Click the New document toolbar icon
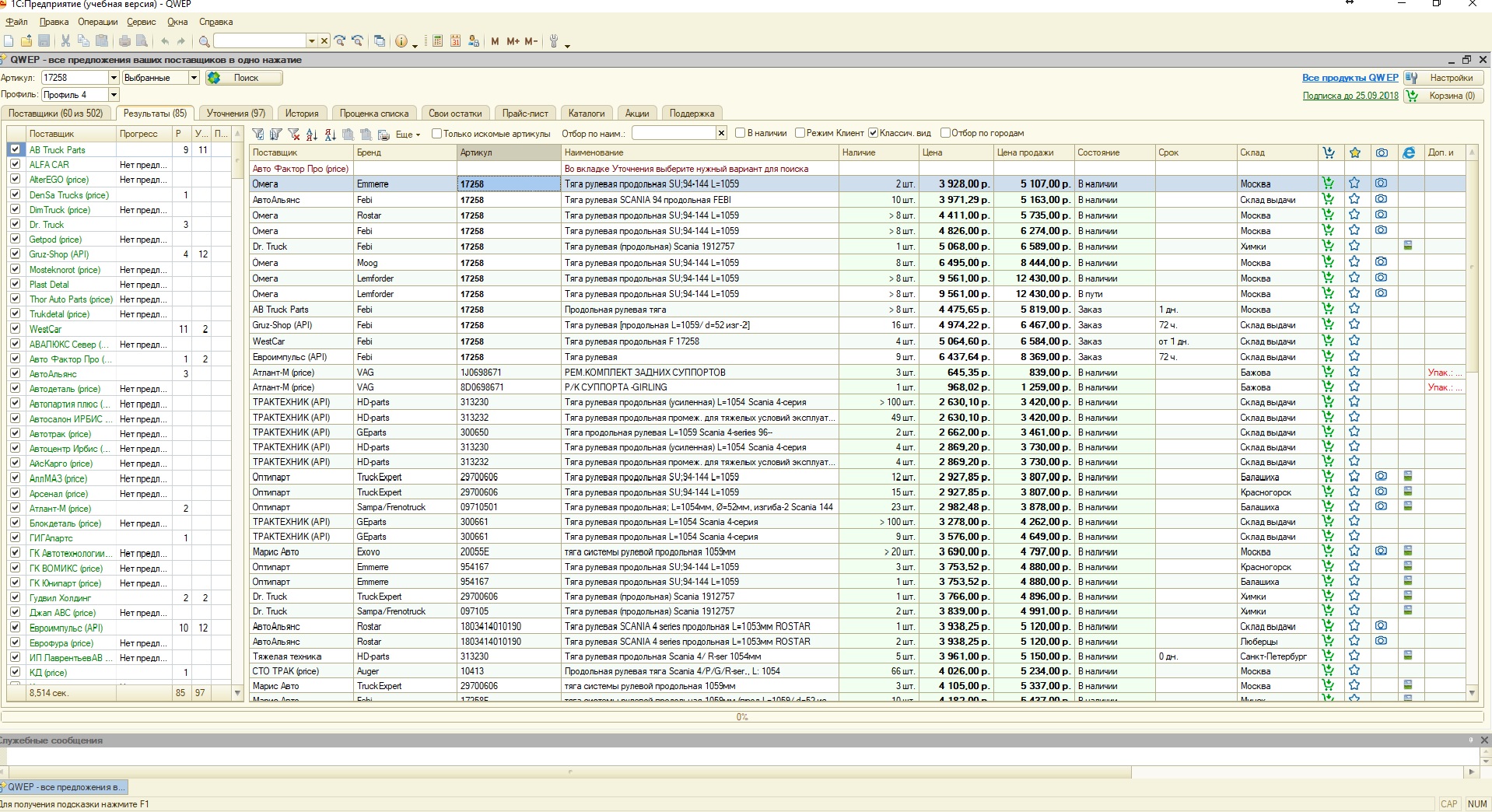Viewport: 1492px width, 812px height. pos(9,41)
